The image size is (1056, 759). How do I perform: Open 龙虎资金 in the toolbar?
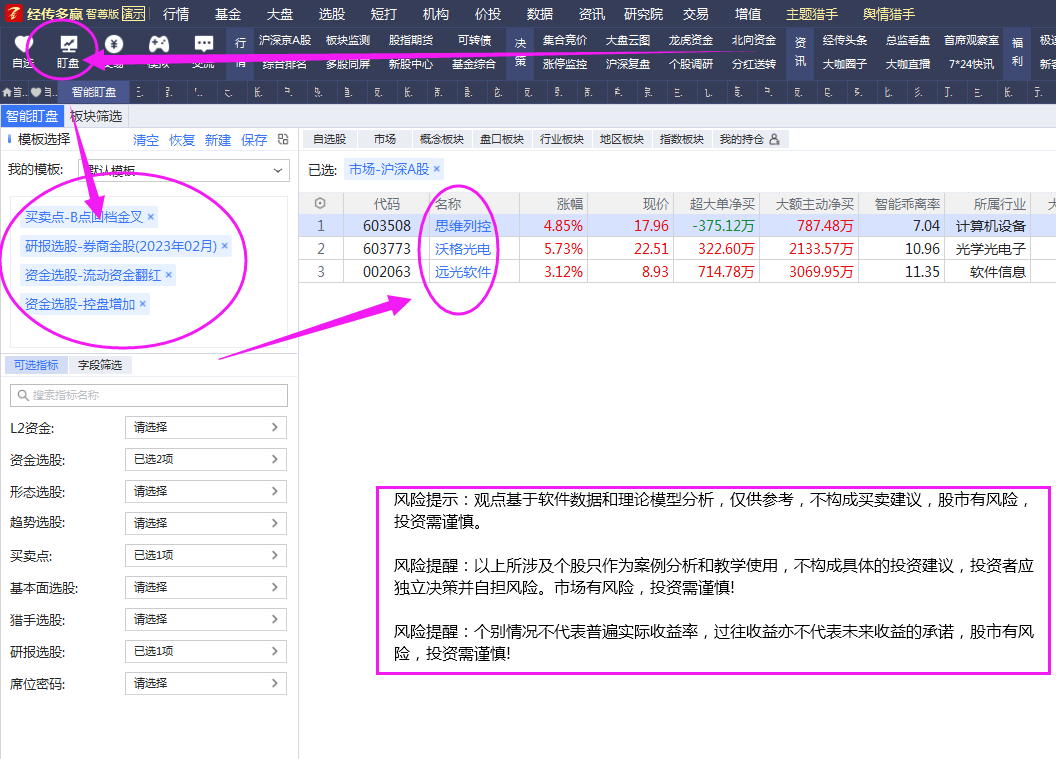691,40
